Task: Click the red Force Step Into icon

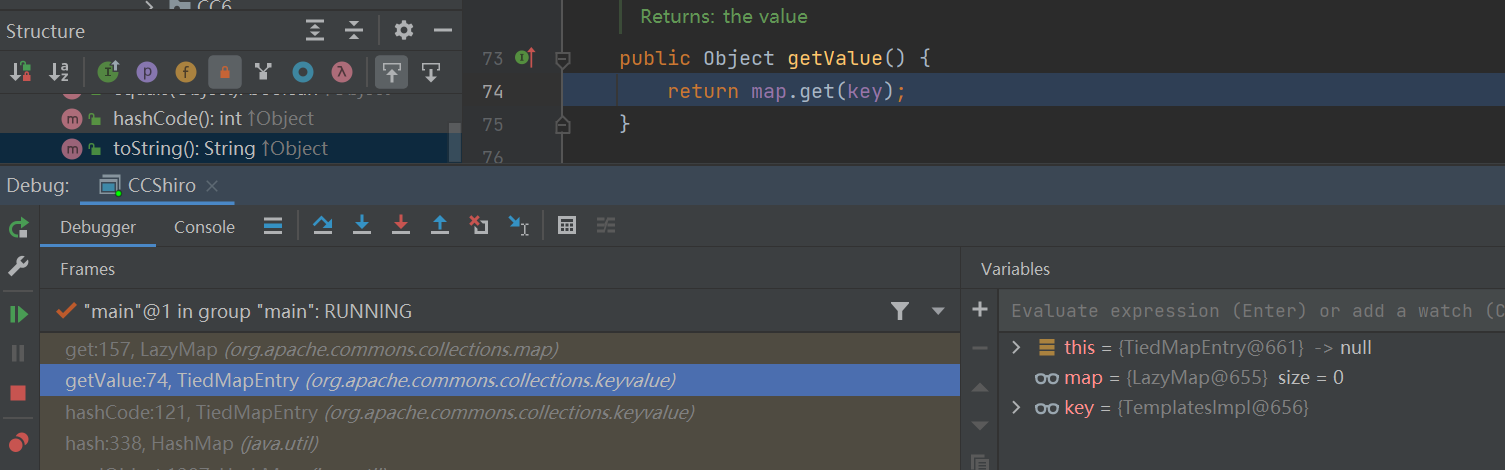Action: (x=401, y=226)
